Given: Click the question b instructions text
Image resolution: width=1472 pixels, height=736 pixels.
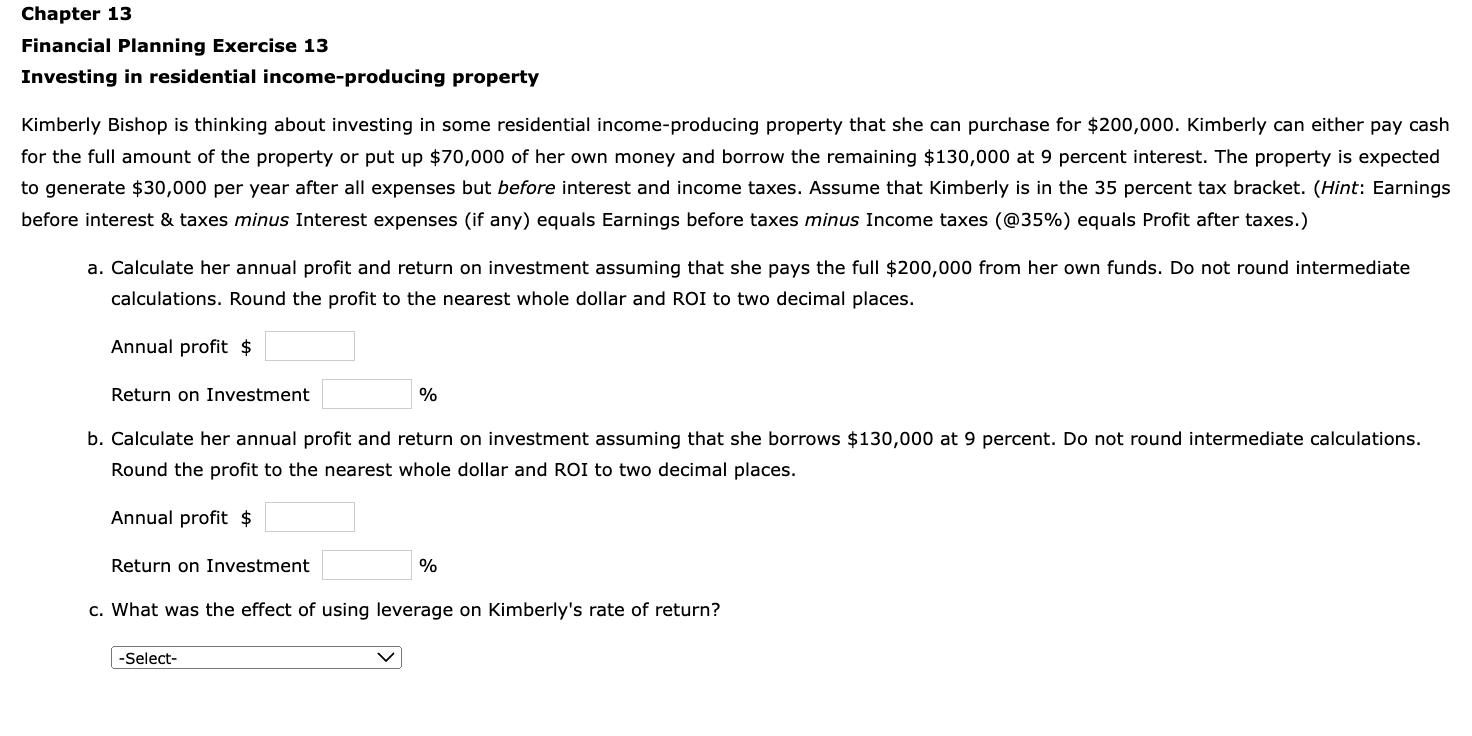Looking at the screenshot, I should click(700, 438).
